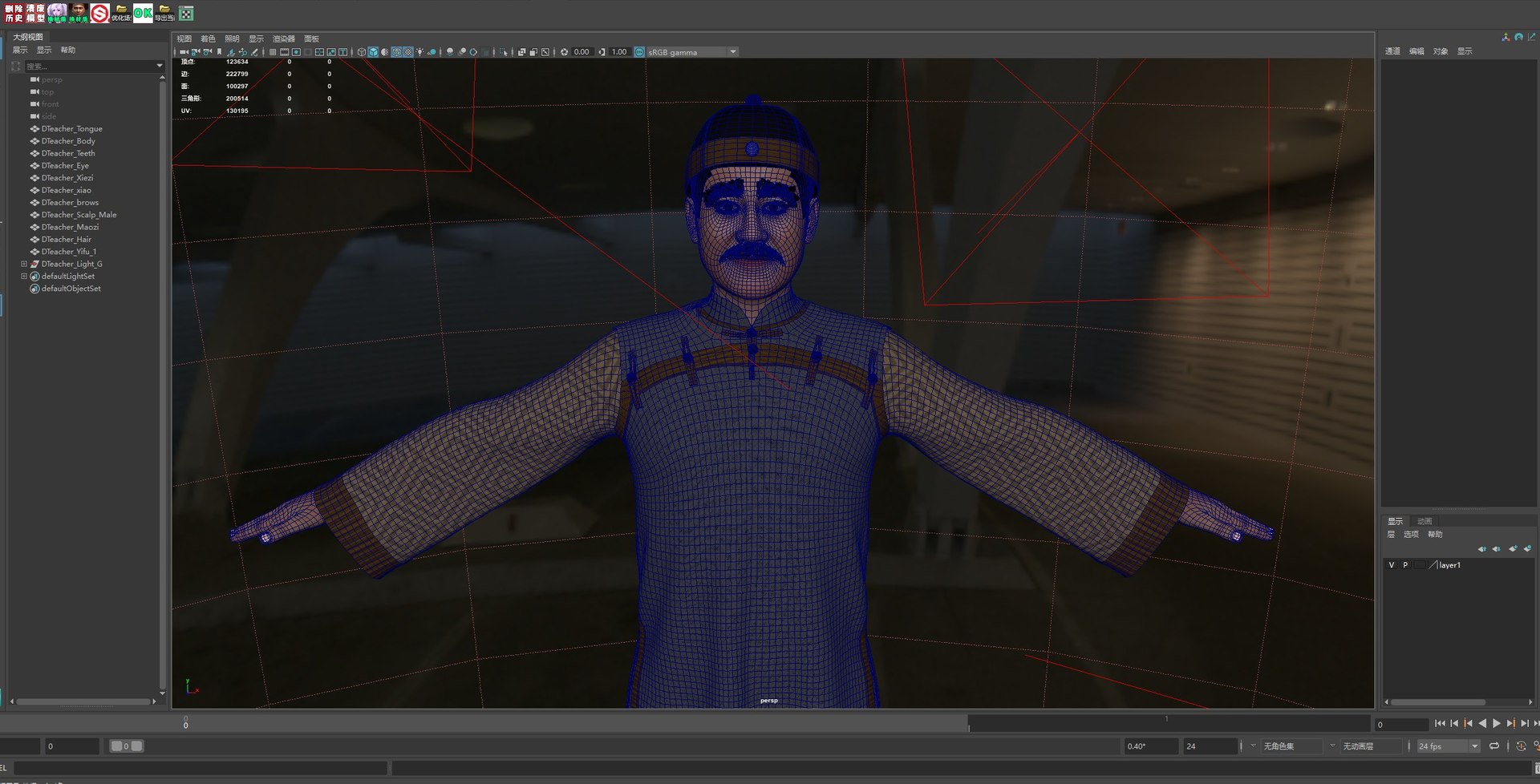Click the checker pattern shelf icon

tap(186, 13)
